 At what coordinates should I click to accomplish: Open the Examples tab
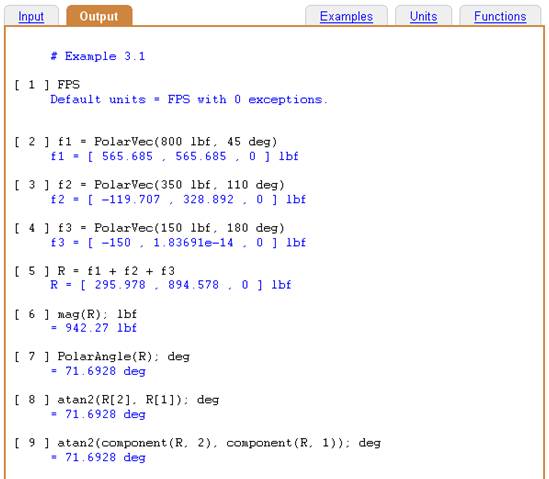click(346, 16)
